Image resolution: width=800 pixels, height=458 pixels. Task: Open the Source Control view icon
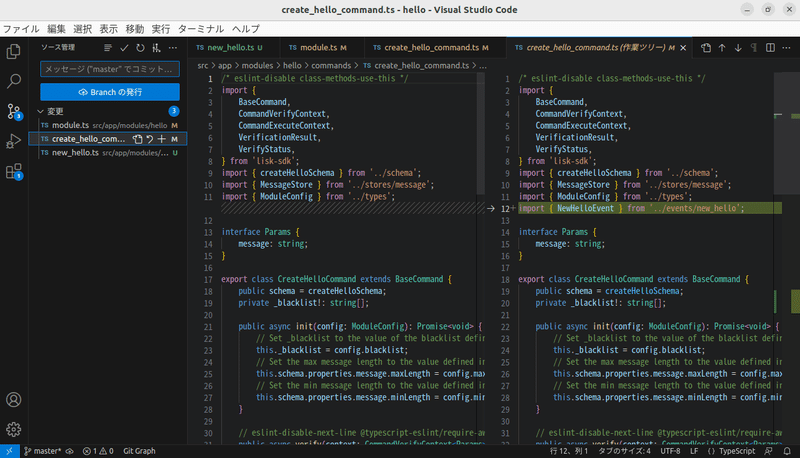[14, 111]
